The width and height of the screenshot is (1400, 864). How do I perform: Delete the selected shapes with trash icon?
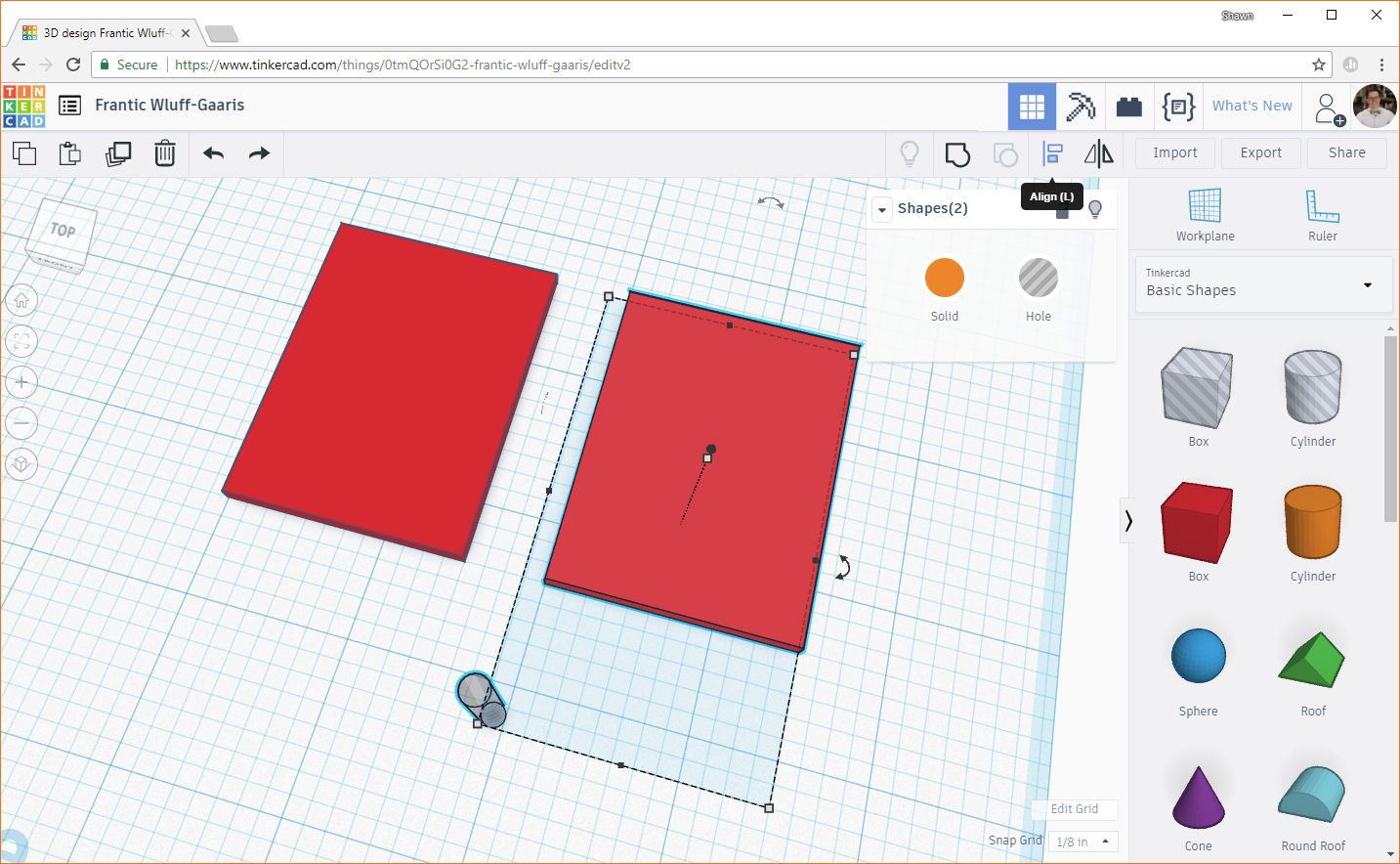click(165, 153)
